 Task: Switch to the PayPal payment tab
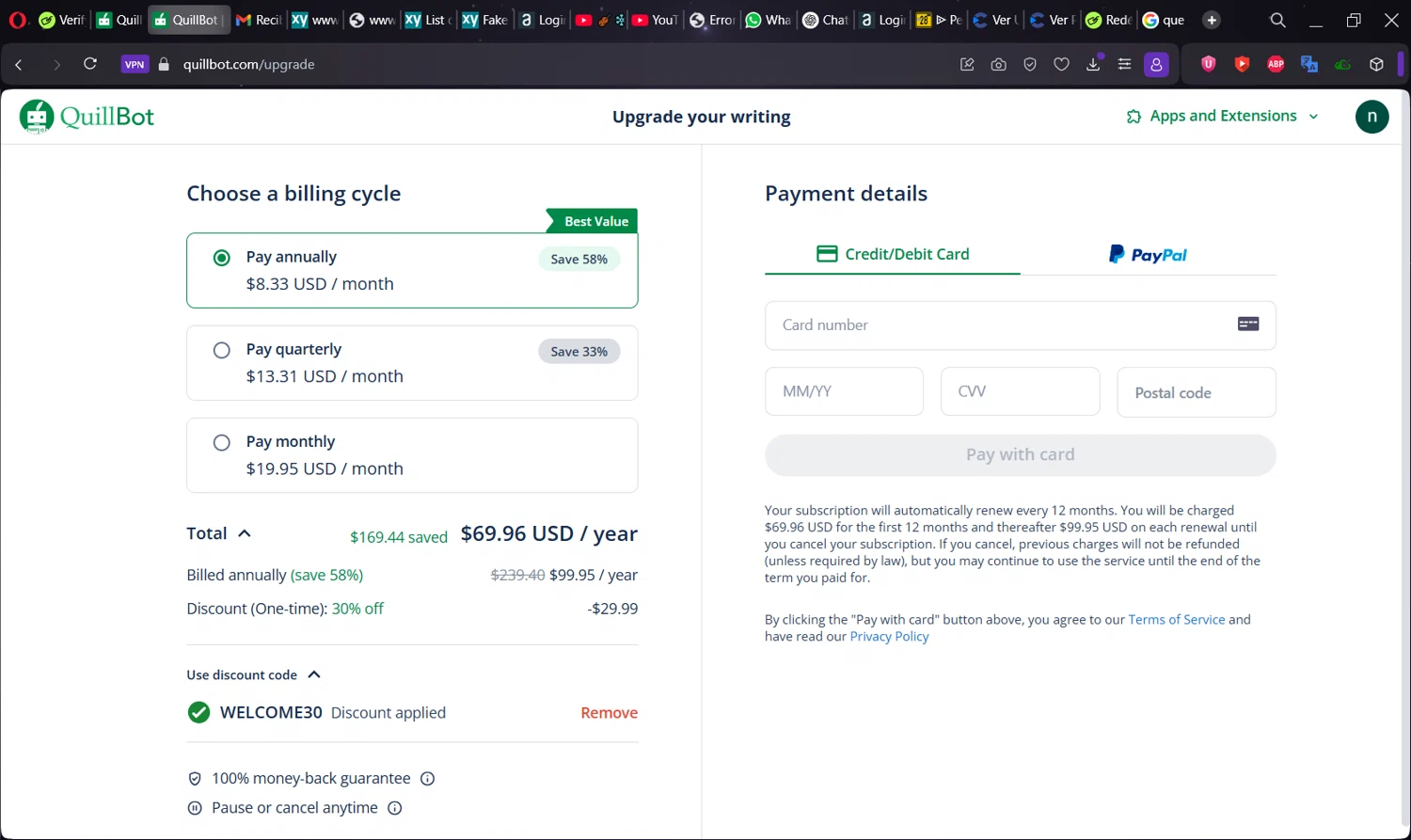pyautogui.click(x=1149, y=254)
